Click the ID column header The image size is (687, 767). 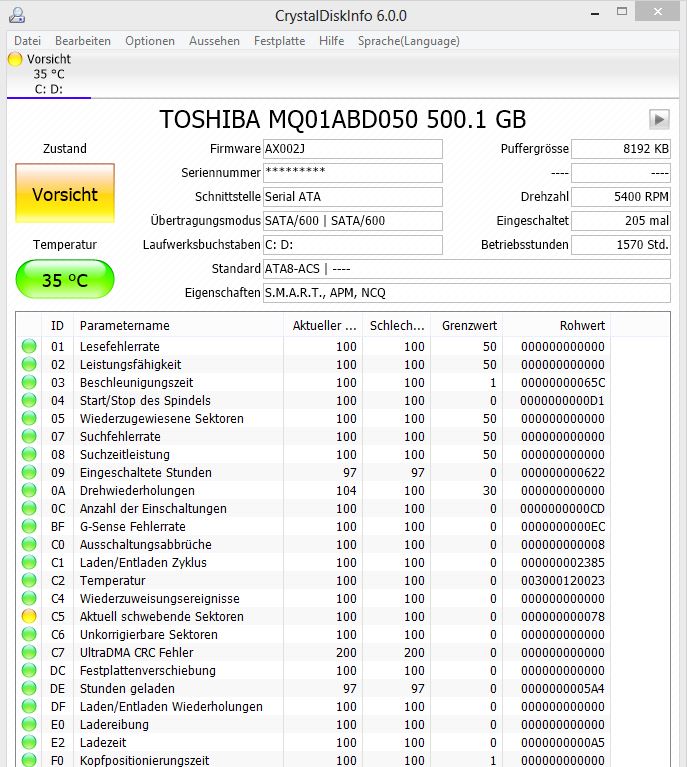[x=57, y=326]
